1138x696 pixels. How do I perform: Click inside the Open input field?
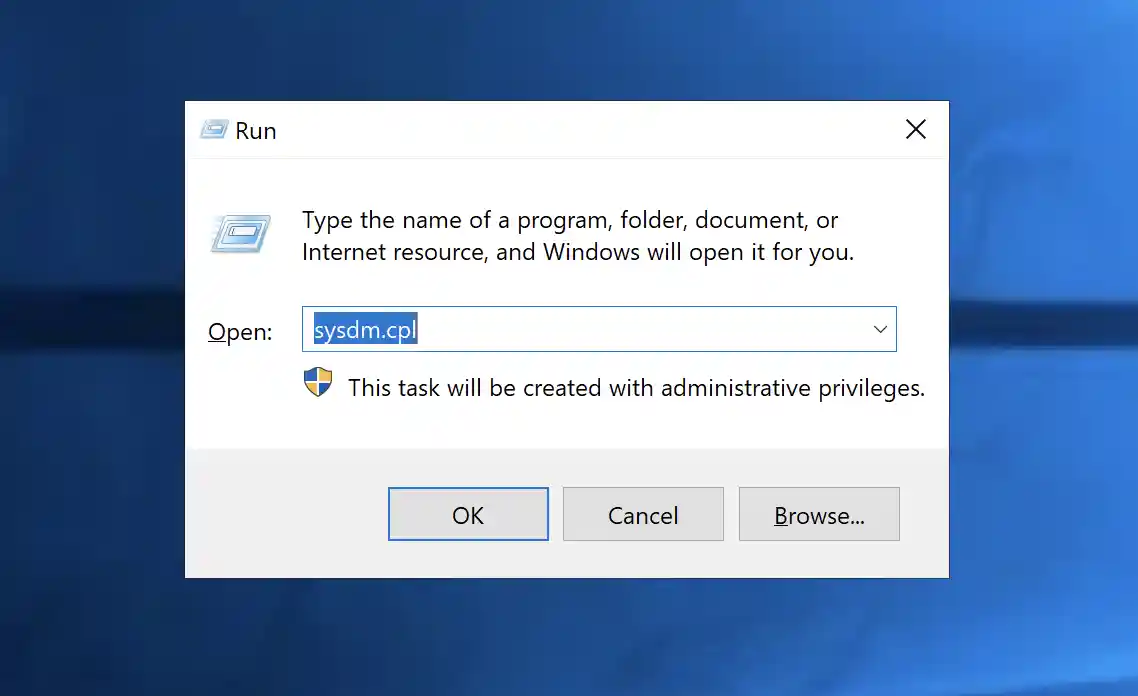pyautogui.click(x=600, y=329)
